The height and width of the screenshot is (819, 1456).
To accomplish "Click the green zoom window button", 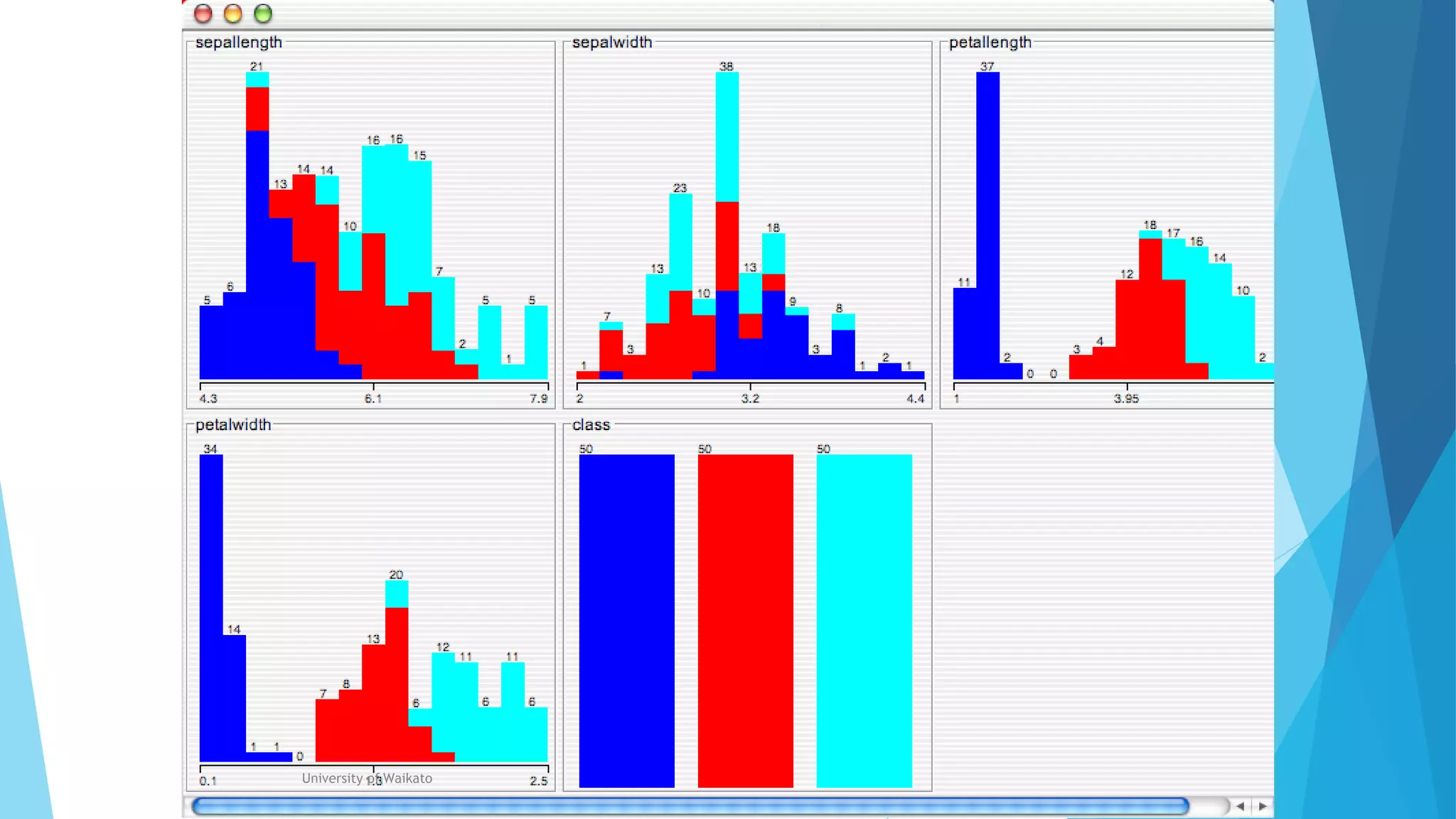I will (x=263, y=14).
